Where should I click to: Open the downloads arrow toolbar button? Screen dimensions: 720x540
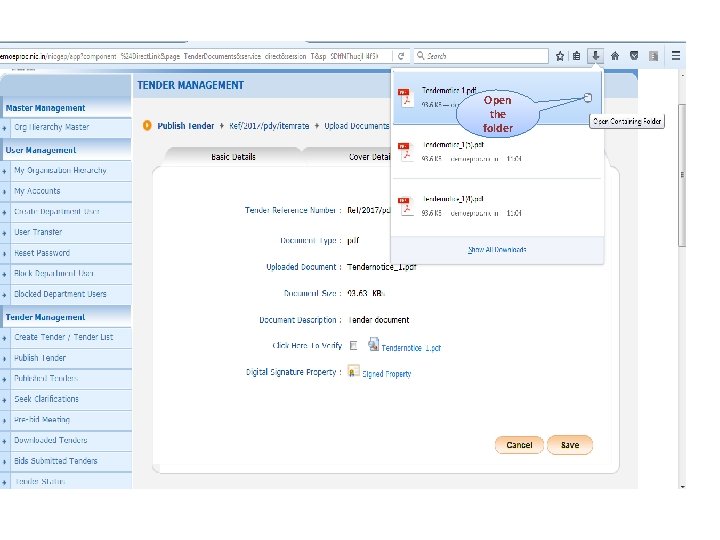595,56
